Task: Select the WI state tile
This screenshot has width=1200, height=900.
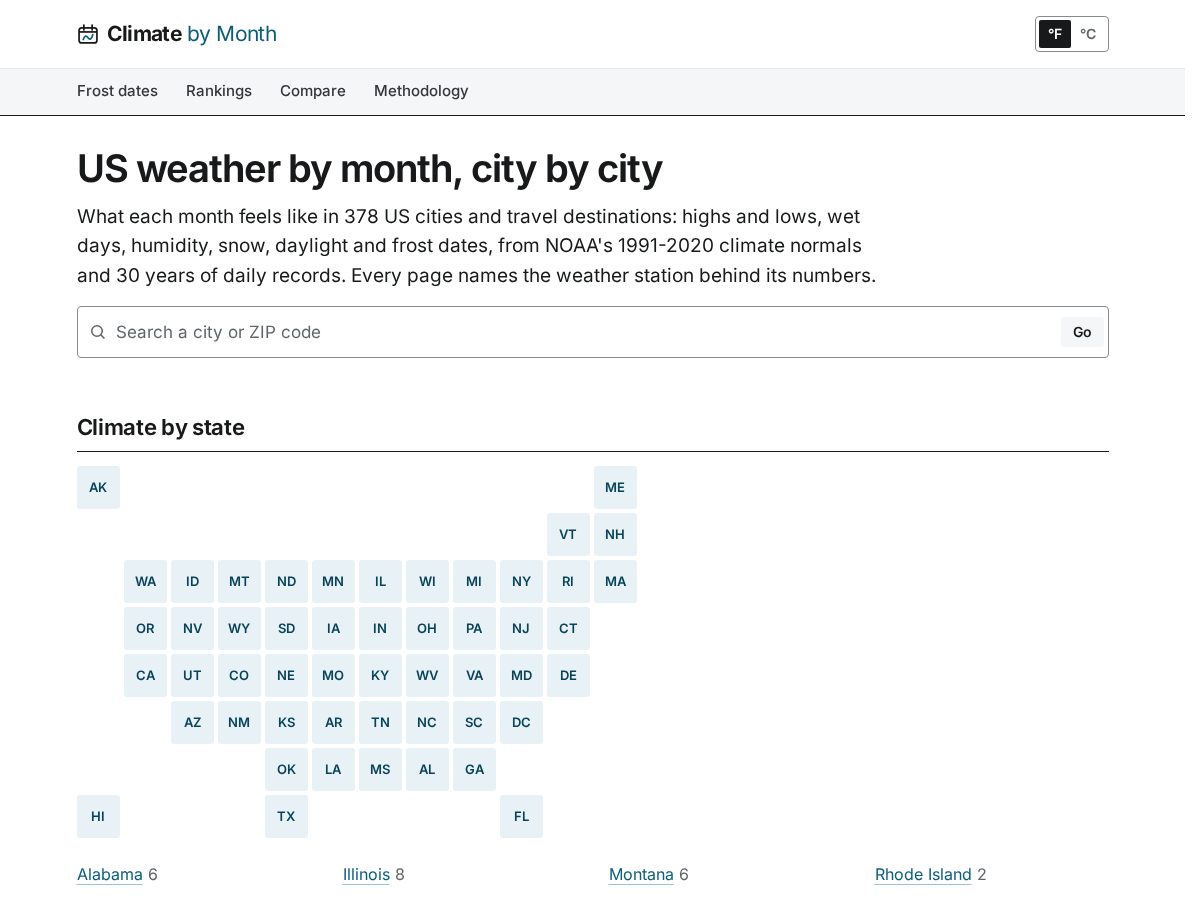Action: (427, 582)
